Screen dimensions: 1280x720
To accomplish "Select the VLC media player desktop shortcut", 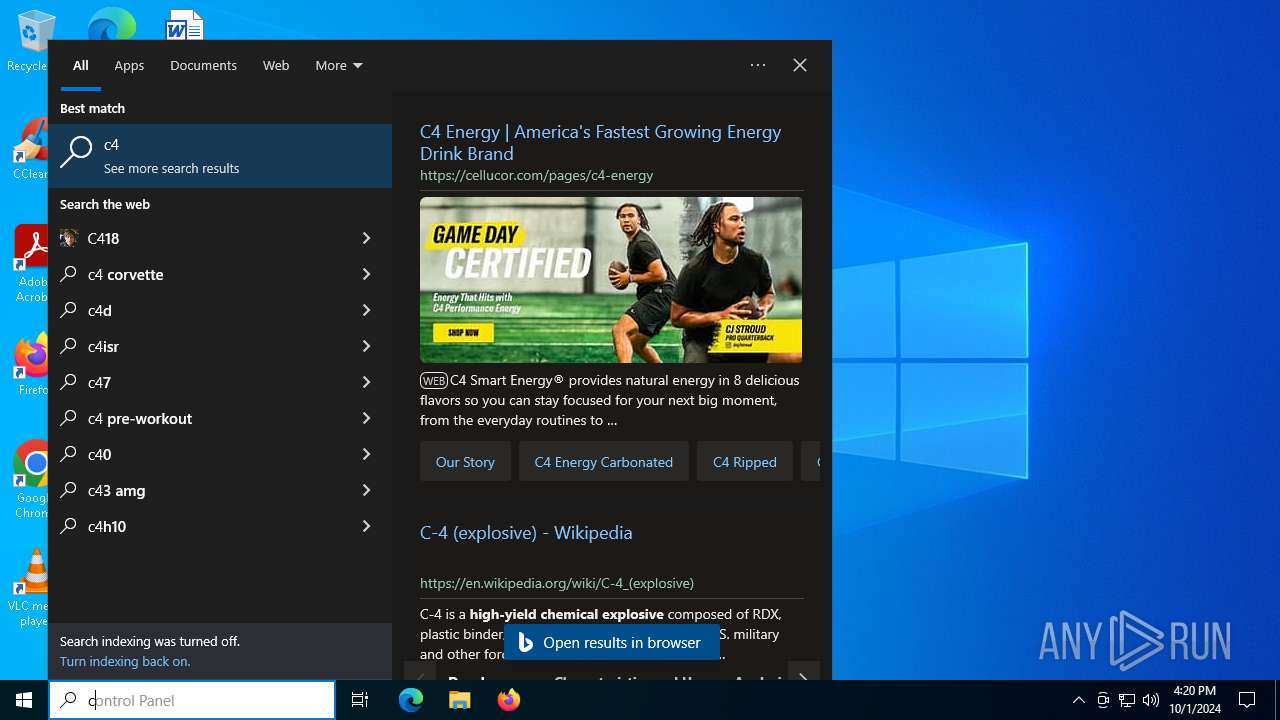I will [x=30, y=588].
